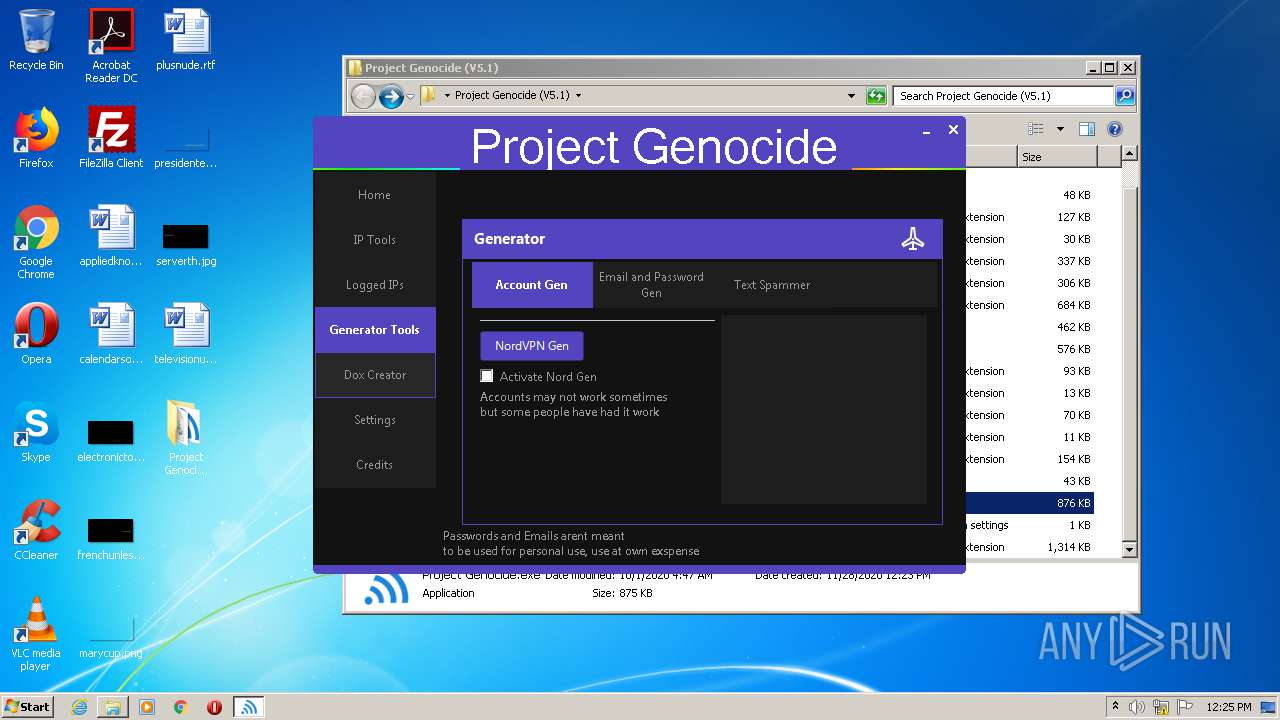Screen dimensions: 1280x720
Task: Show hidden system tray icons
Action: pyautogui.click(x=1115, y=707)
